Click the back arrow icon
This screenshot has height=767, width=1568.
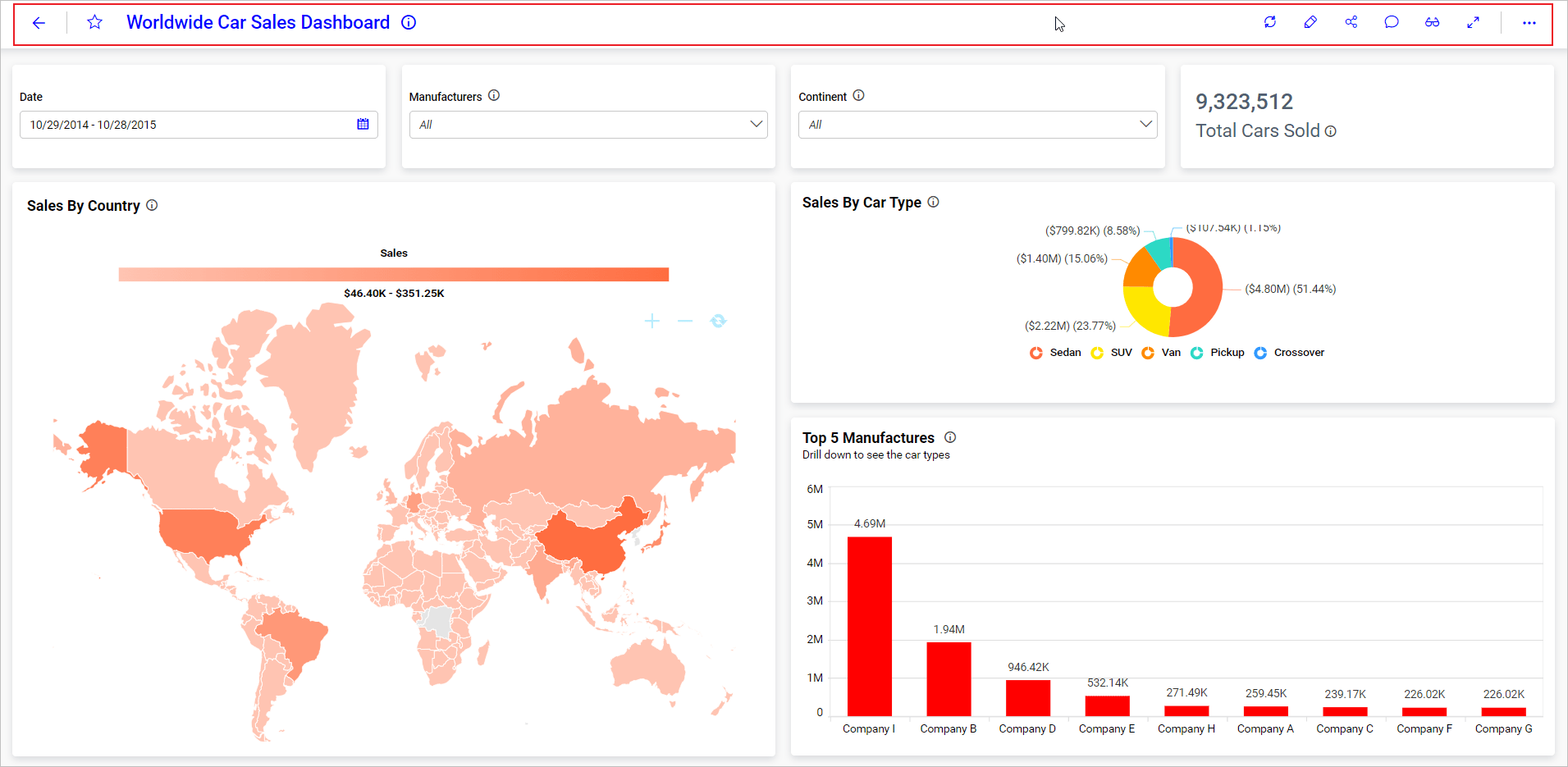point(39,23)
